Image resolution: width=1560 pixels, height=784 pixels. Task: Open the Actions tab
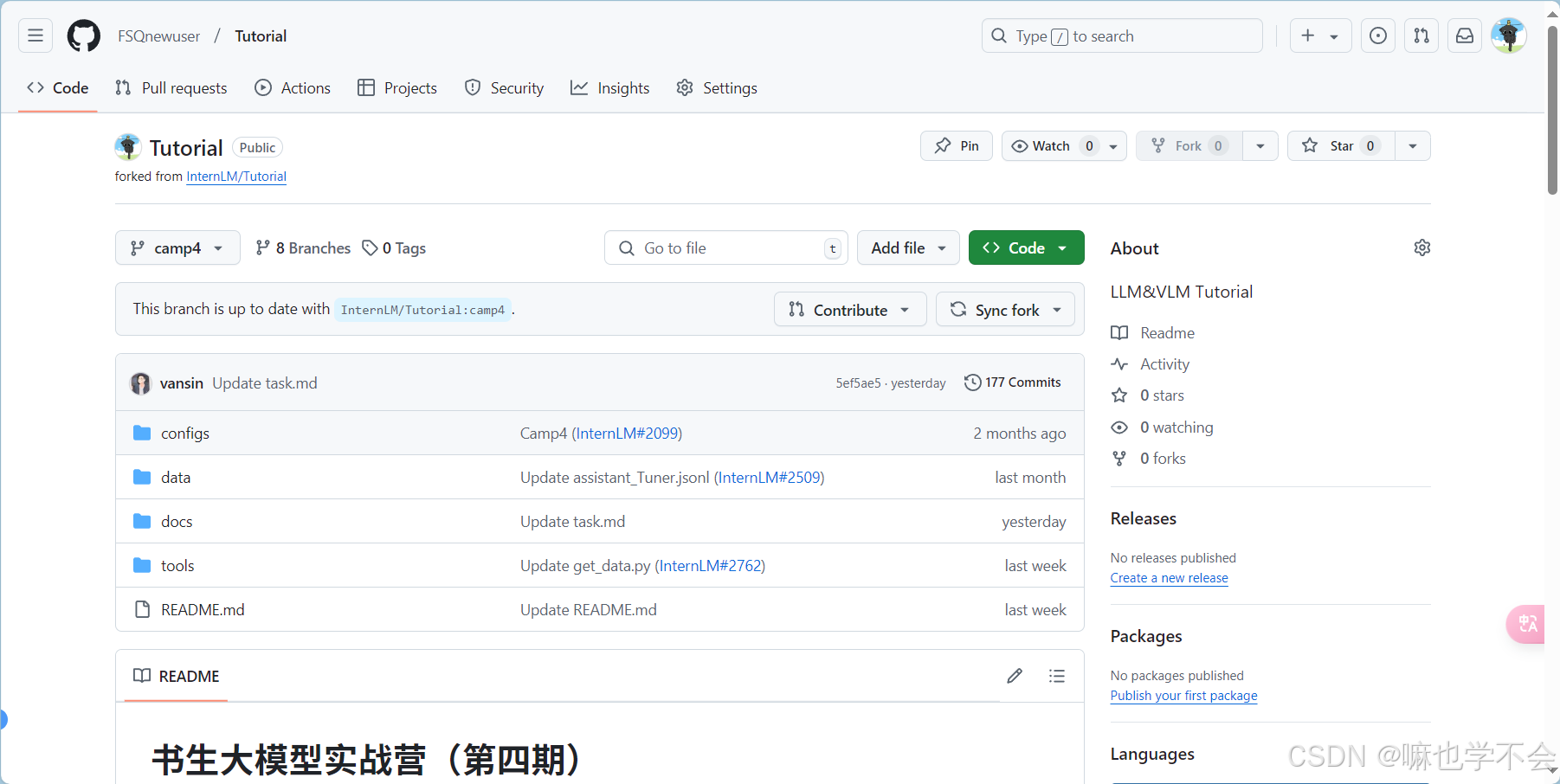coord(293,88)
